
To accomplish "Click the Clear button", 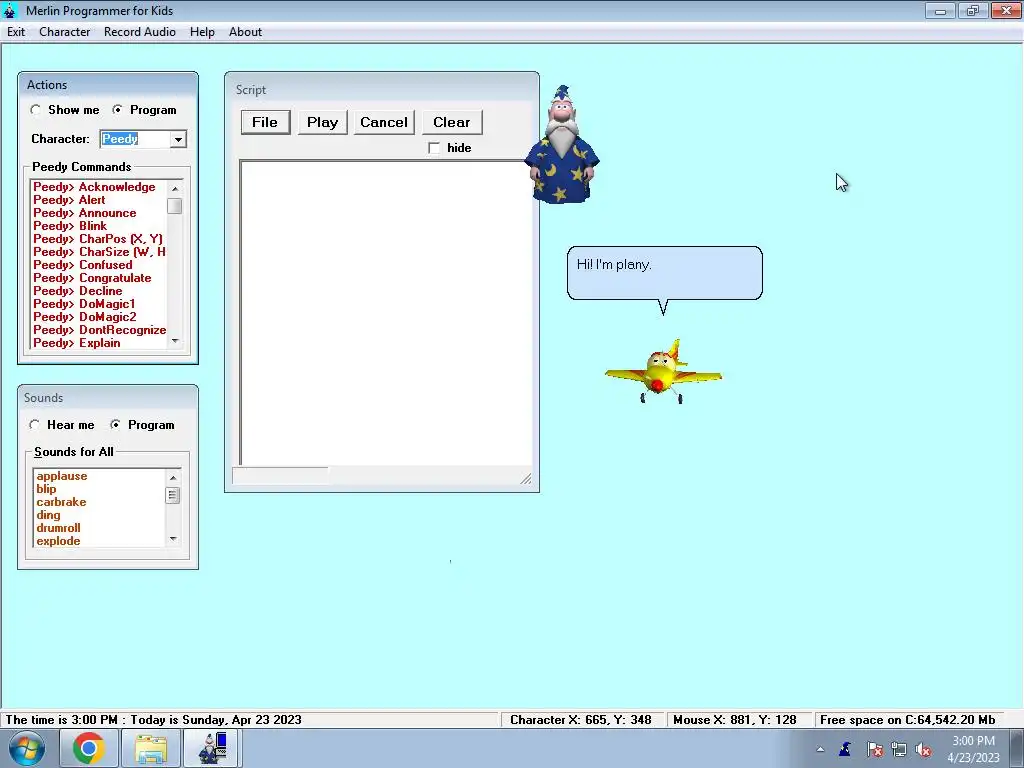I will 452,122.
